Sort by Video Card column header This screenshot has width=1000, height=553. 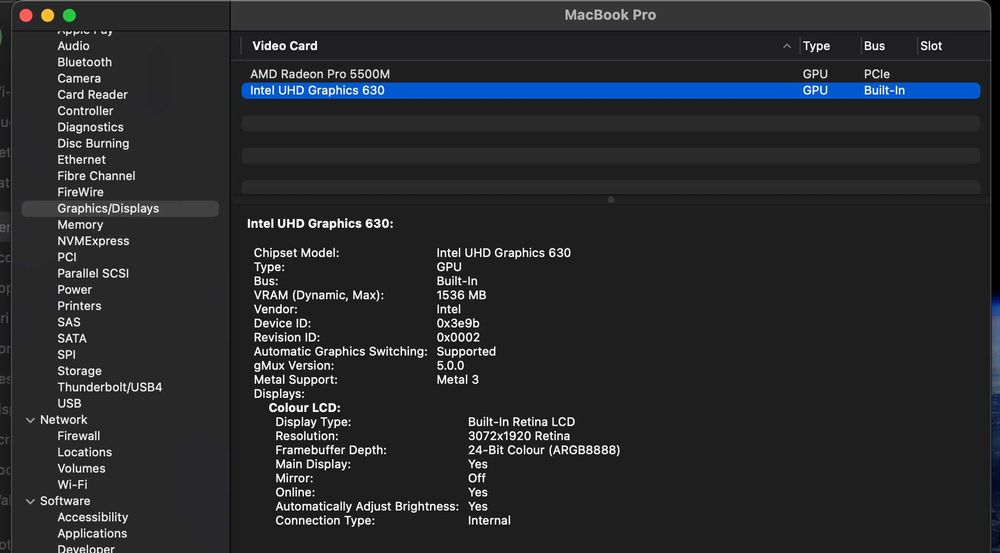[284, 46]
